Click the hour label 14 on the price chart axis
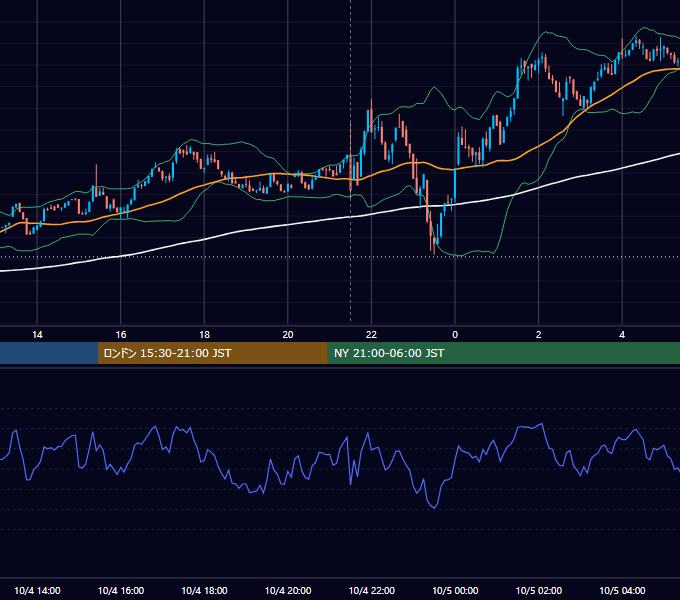This screenshot has width=680, height=600. (x=37, y=335)
